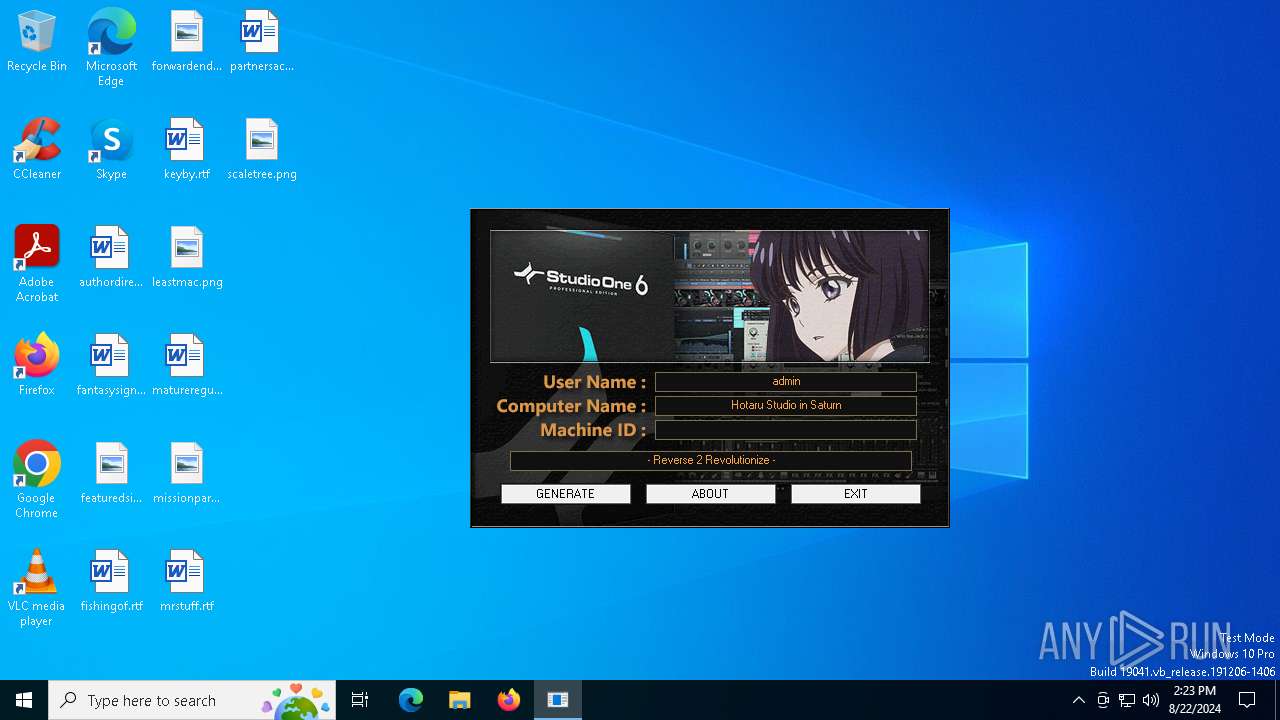Launch Firefox from the taskbar
1280x720 pixels.
point(509,700)
